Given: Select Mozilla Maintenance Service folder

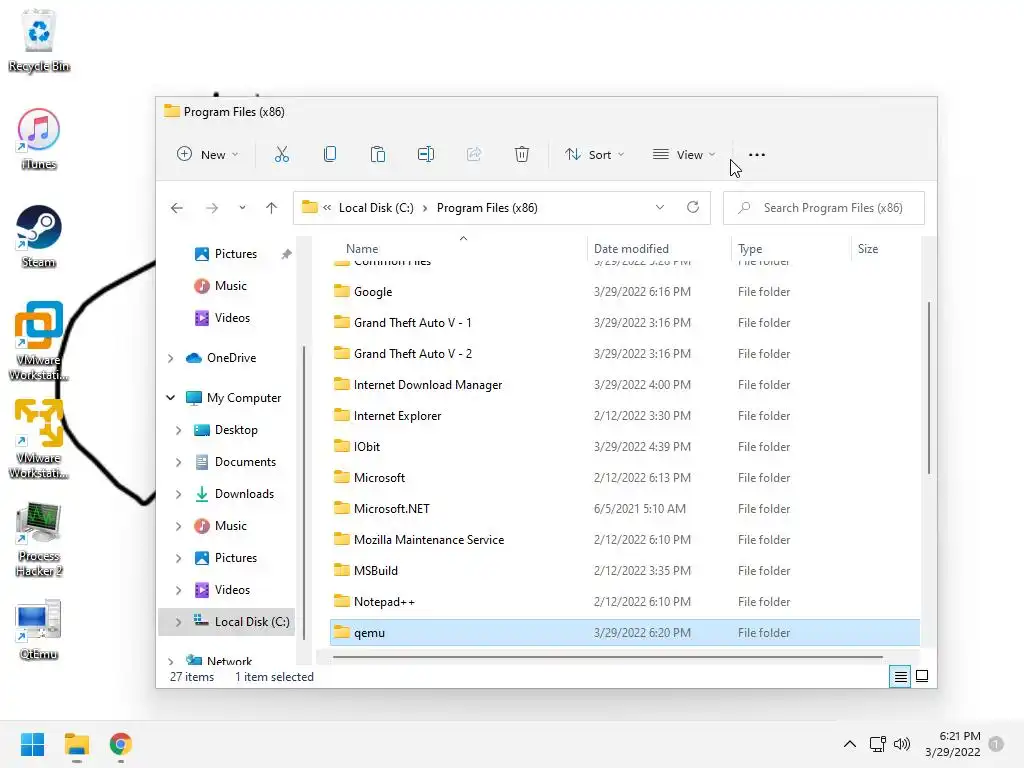Looking at the screenshot, I should (x=625, y=540).
